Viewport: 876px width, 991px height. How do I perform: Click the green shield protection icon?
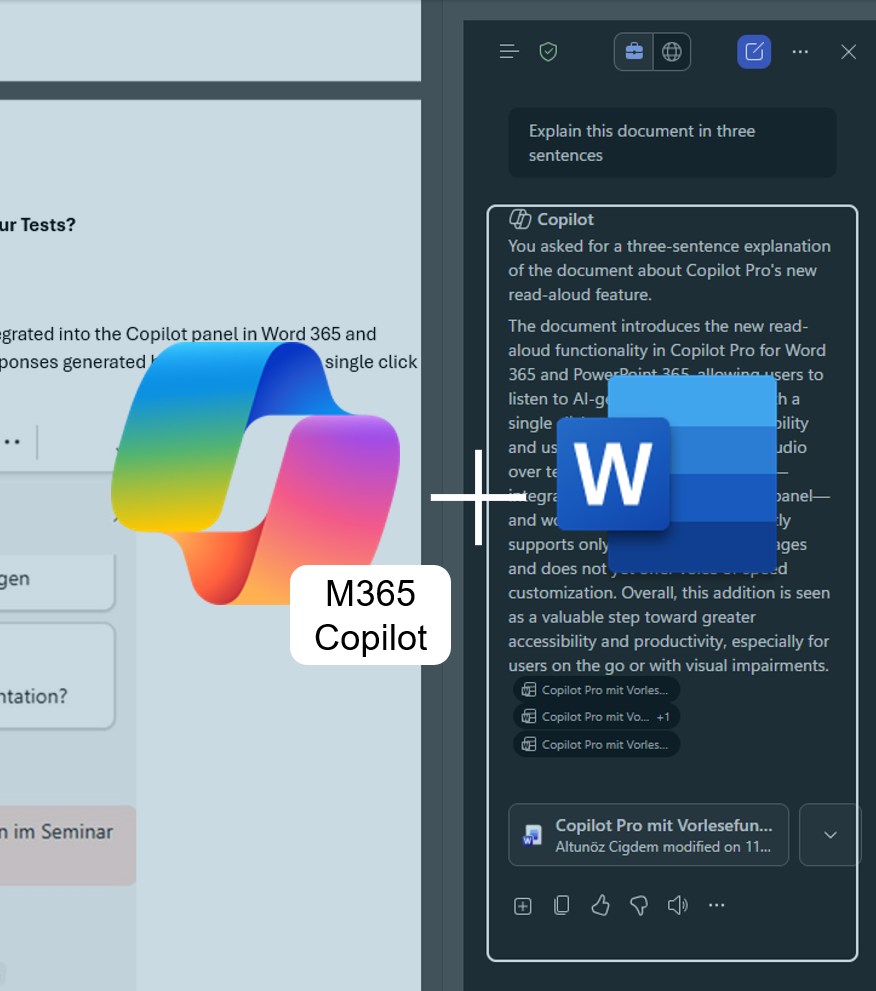click(x=548, y=52)
